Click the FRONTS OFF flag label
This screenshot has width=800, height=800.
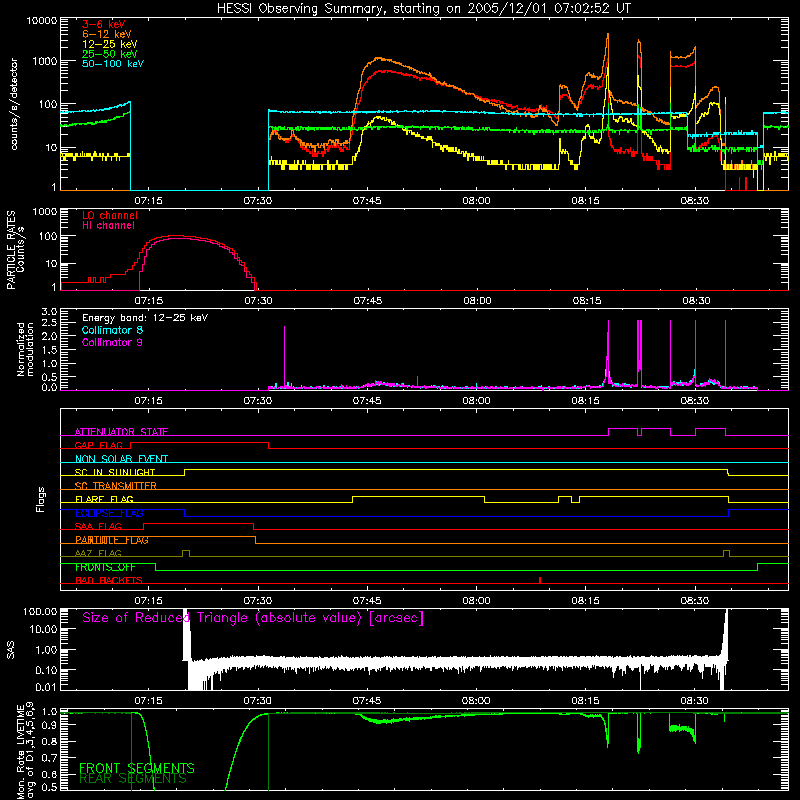click(105, 567)
